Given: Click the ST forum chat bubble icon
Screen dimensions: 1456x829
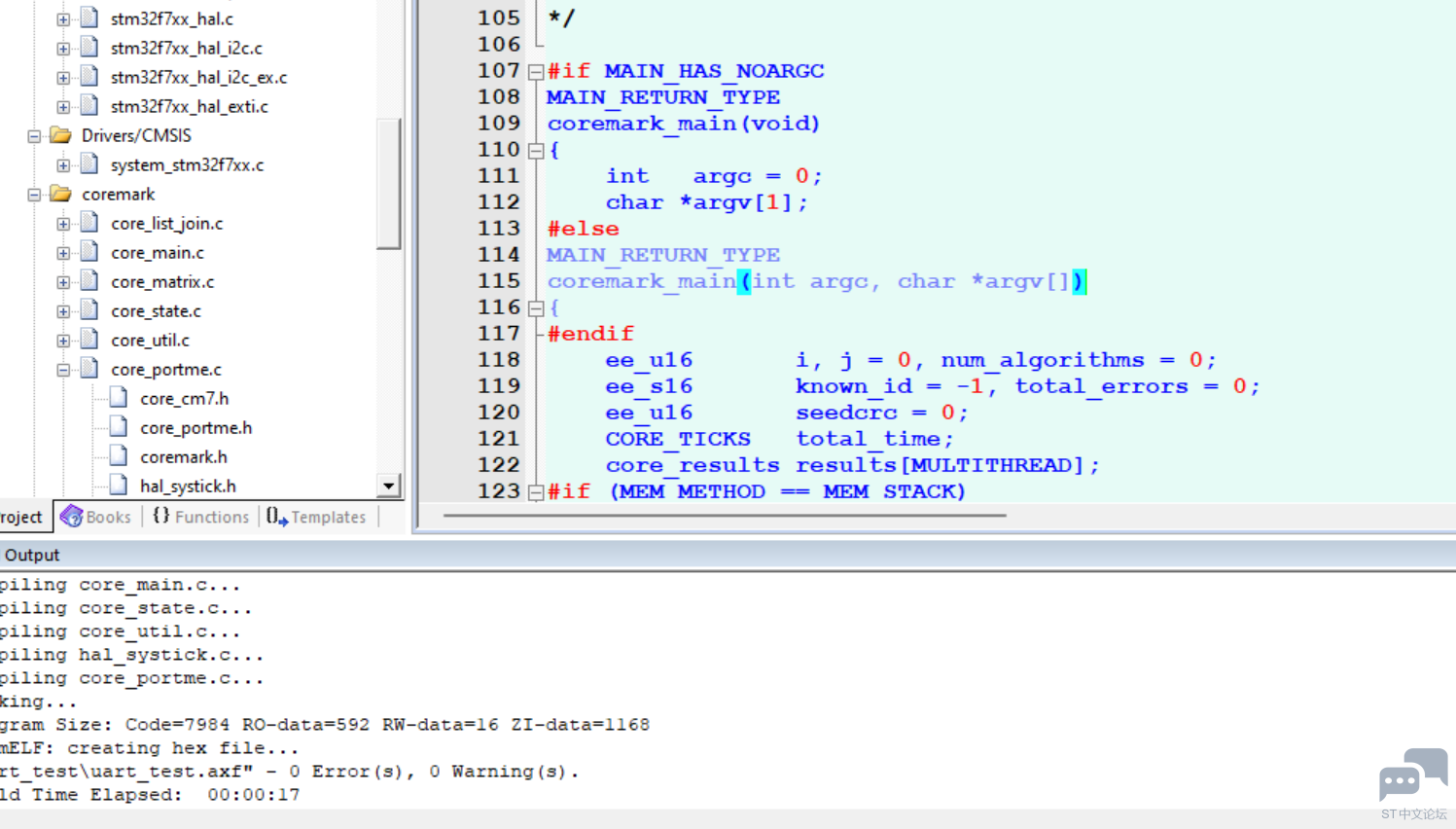Looking at the screenshot, I should click(1413, 775).
